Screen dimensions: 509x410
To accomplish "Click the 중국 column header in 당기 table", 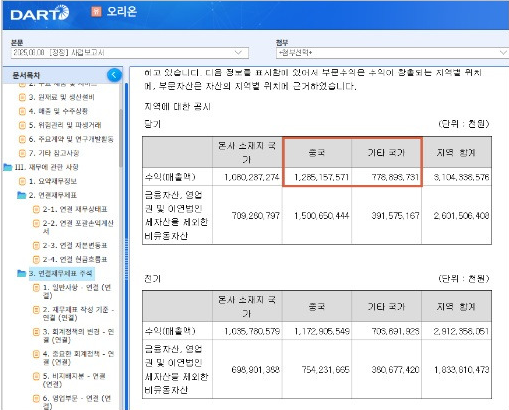I will pos(317,152).
